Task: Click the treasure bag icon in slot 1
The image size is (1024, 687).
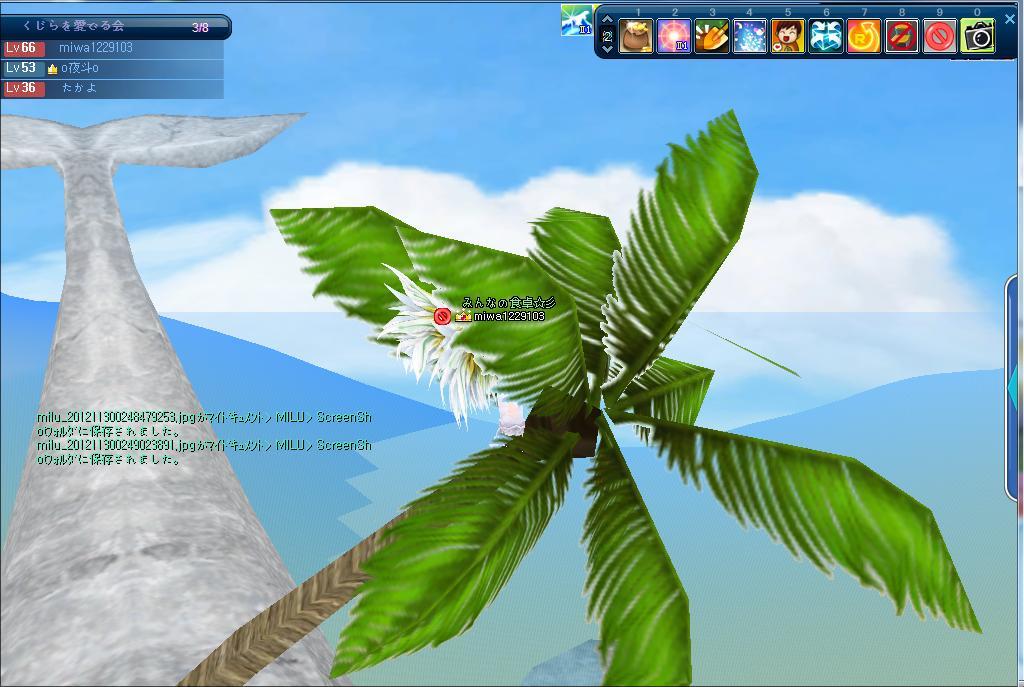Action: [x=636, y=37]
